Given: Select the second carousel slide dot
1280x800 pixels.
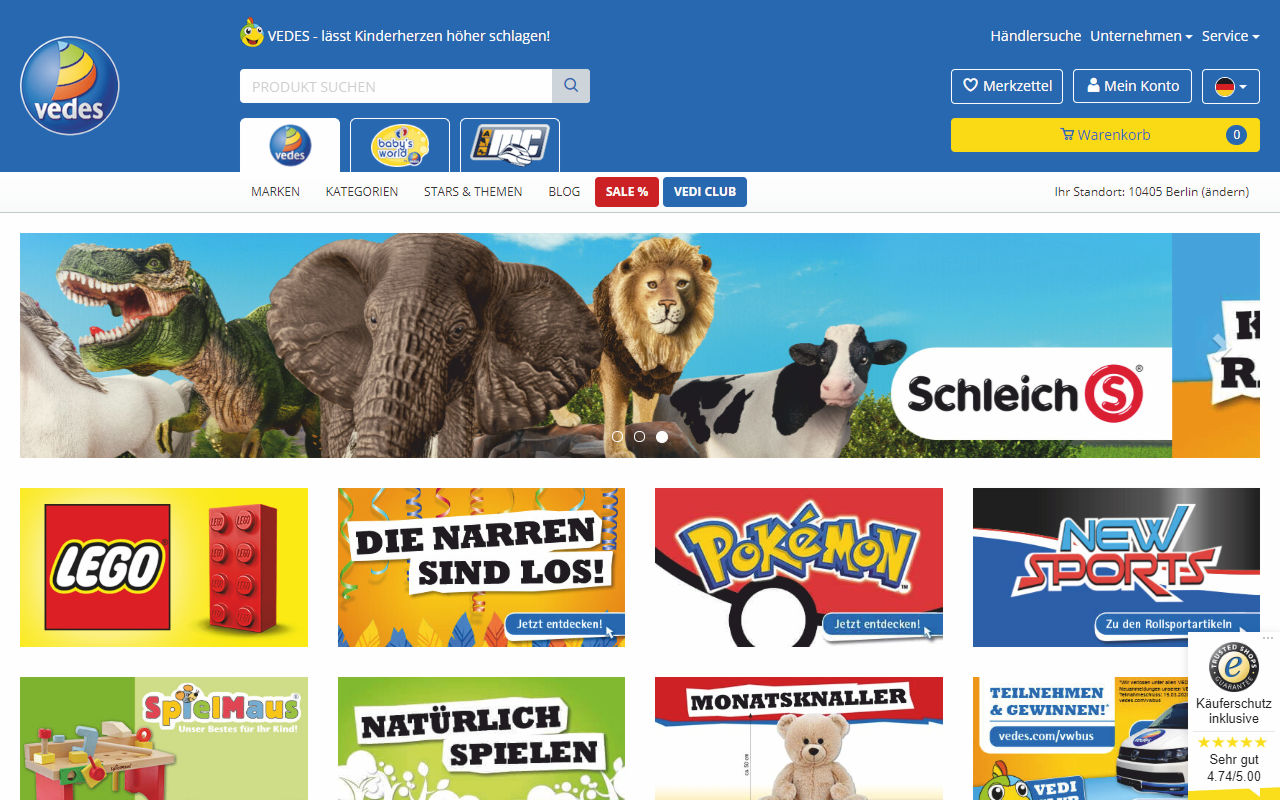Looking at the screenshot, I should (x=640, y=437).
